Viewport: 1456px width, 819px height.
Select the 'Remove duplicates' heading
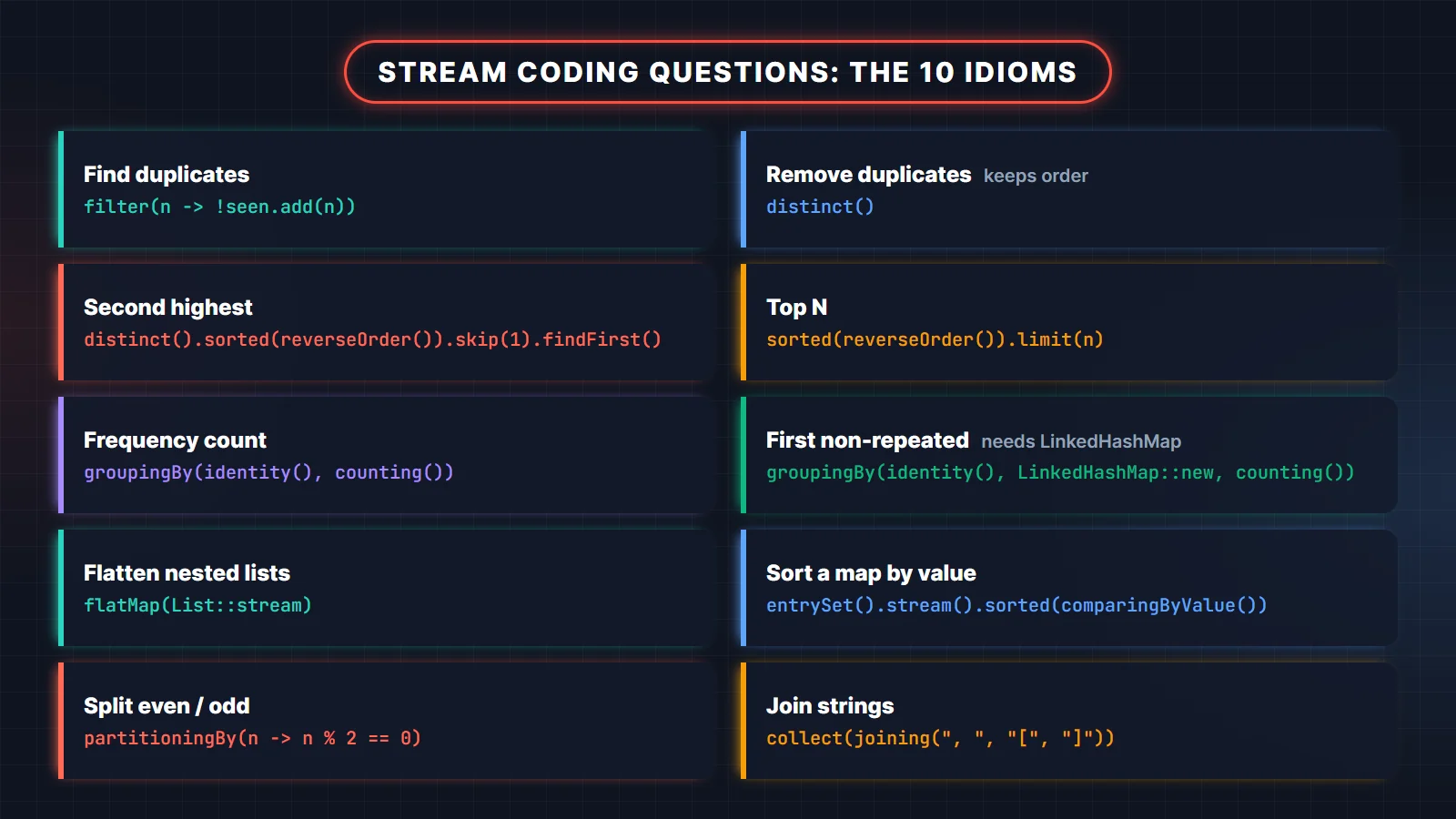868,174
